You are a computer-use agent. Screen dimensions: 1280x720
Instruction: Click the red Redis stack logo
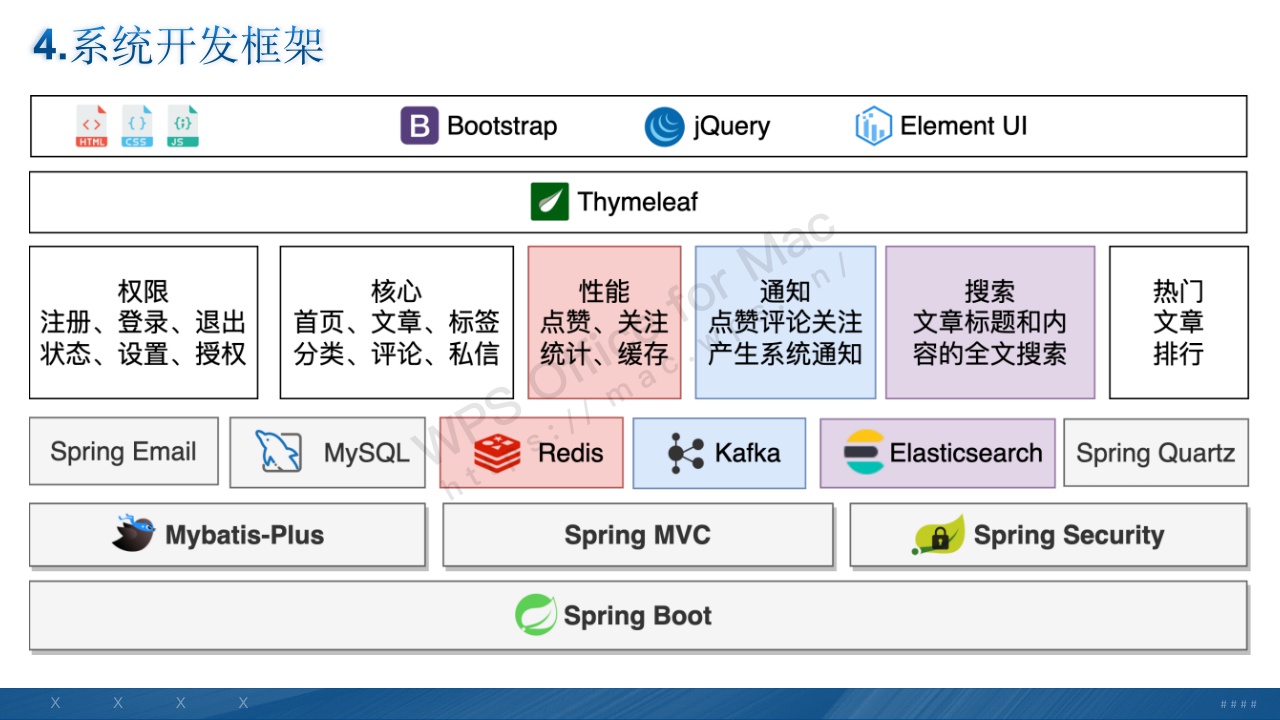point(498,453)
